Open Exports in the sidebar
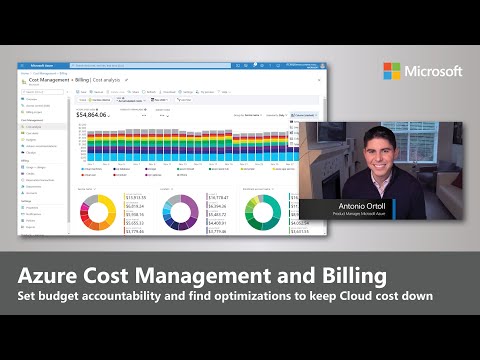 pos(28,227)
